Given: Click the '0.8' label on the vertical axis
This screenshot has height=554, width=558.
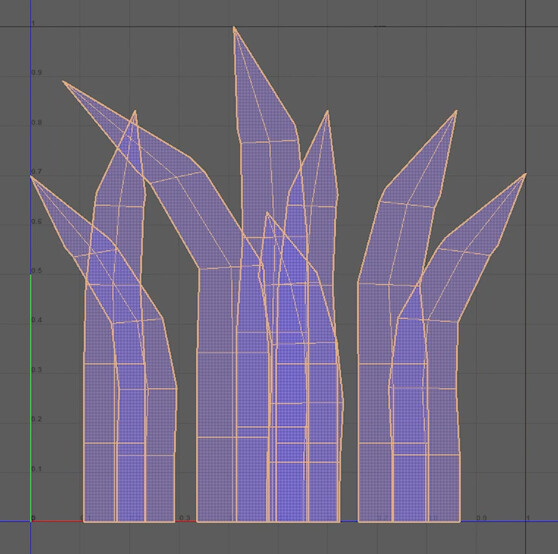Looking at the screenshot, I should pyautogui.click(x=37, y=123).
